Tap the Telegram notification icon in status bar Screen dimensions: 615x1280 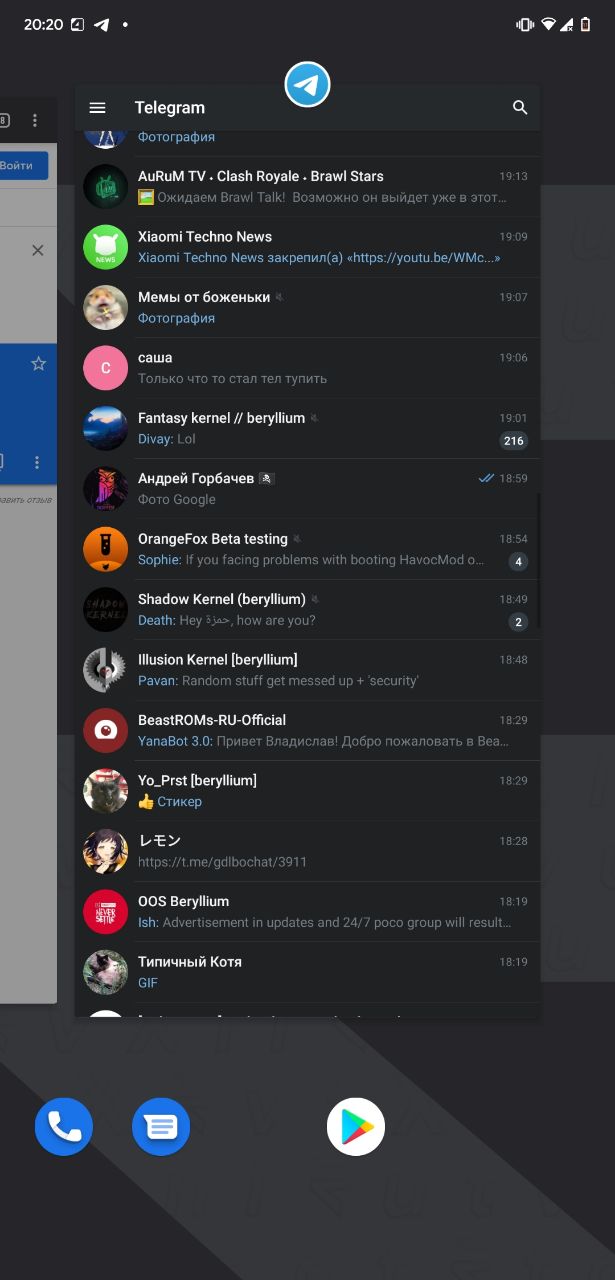101,24
